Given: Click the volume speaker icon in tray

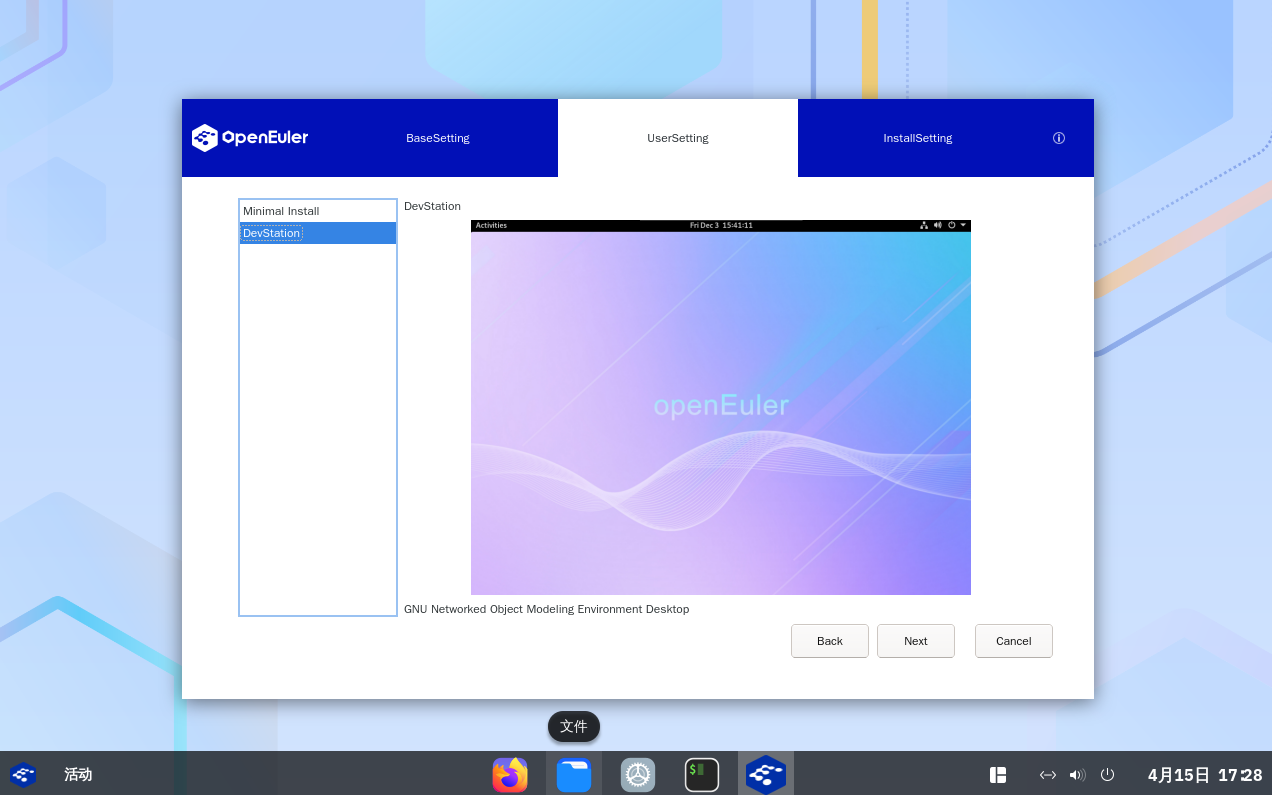Looking at the screenshot, I should [1077, 775].
